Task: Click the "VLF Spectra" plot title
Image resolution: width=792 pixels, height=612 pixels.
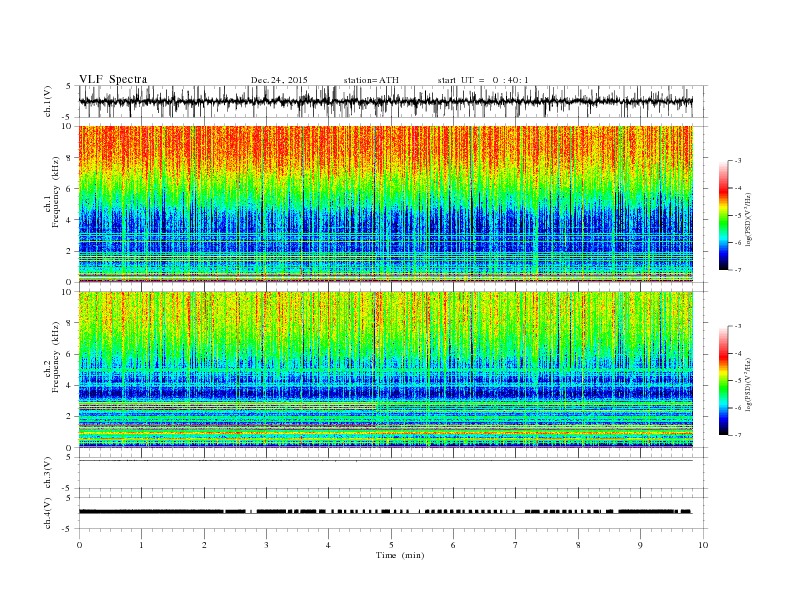Action: pyautogui.click(x=113, y=79)
